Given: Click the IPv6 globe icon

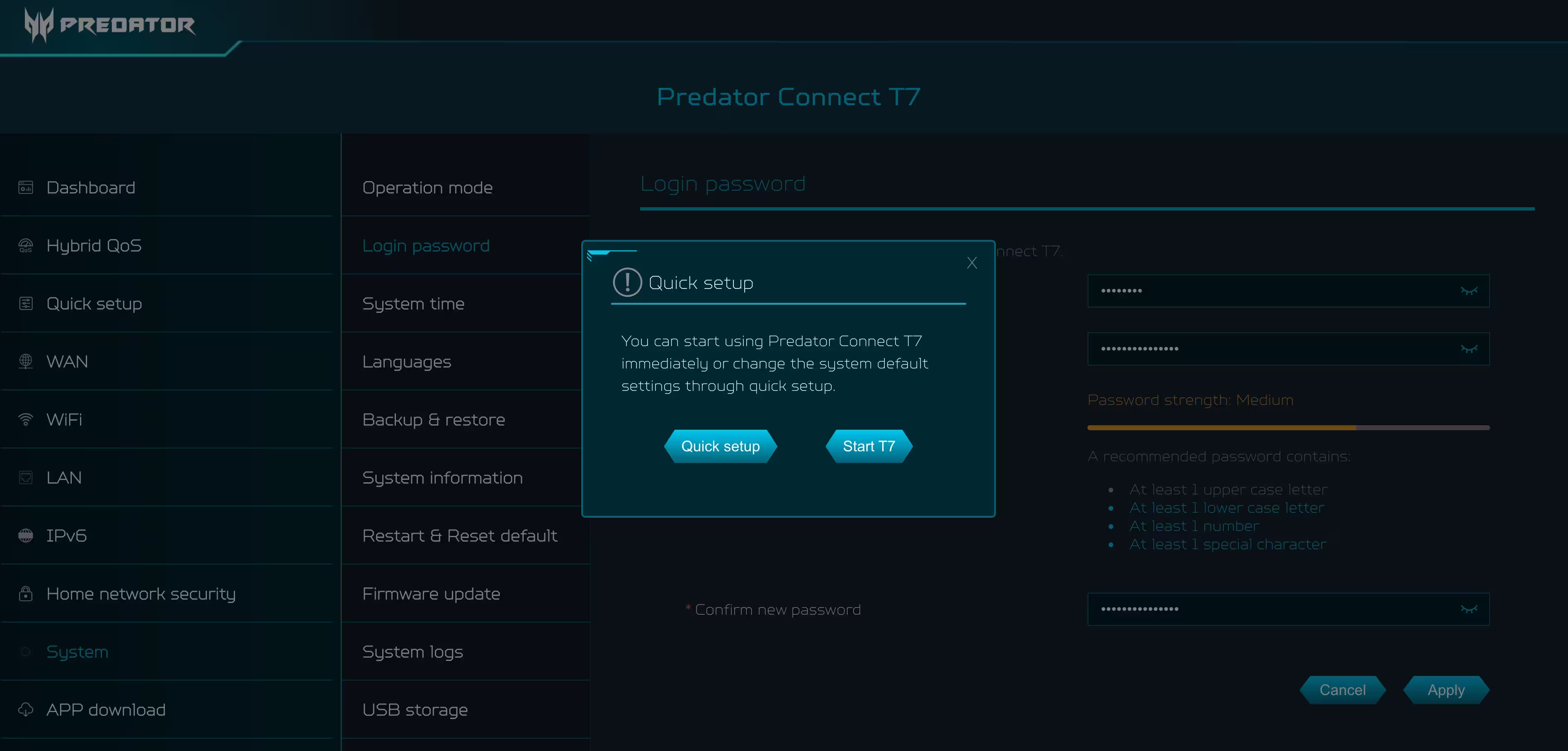Looking at the screenshot, I should pos(26,535).
